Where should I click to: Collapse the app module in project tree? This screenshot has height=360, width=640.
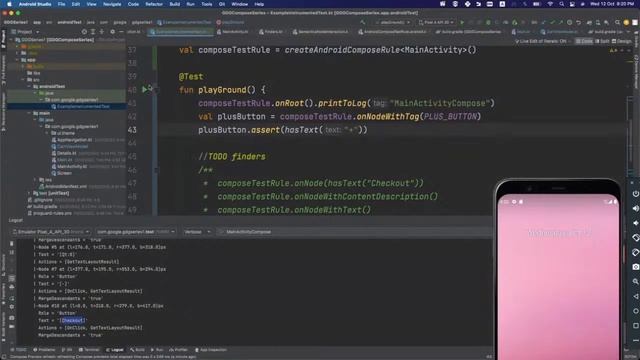(18, 60)
